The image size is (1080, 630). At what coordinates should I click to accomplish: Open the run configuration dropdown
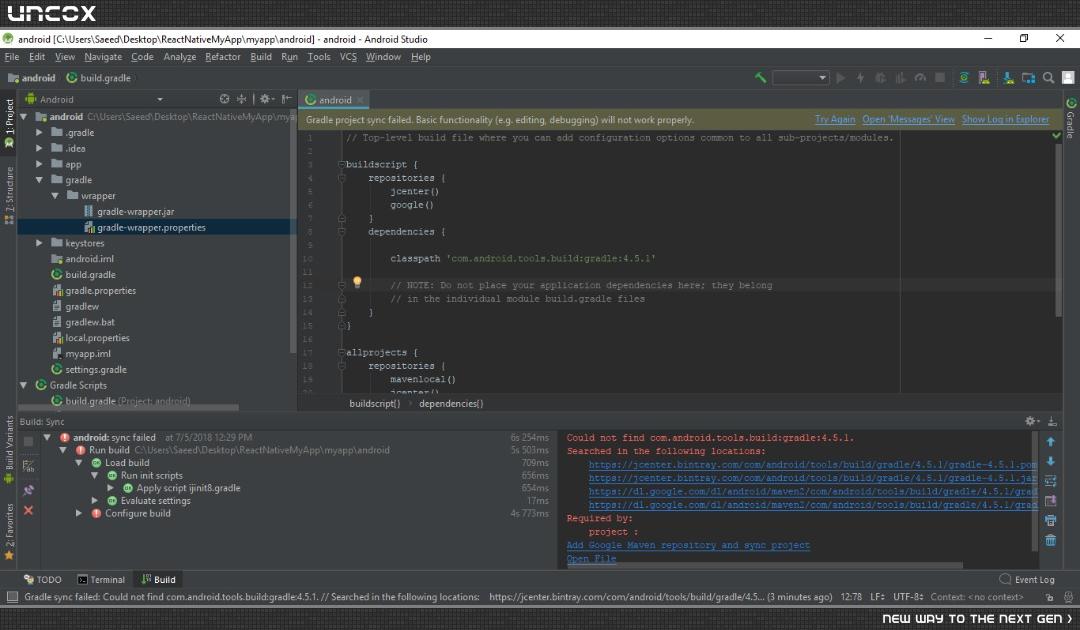[800, 78]
